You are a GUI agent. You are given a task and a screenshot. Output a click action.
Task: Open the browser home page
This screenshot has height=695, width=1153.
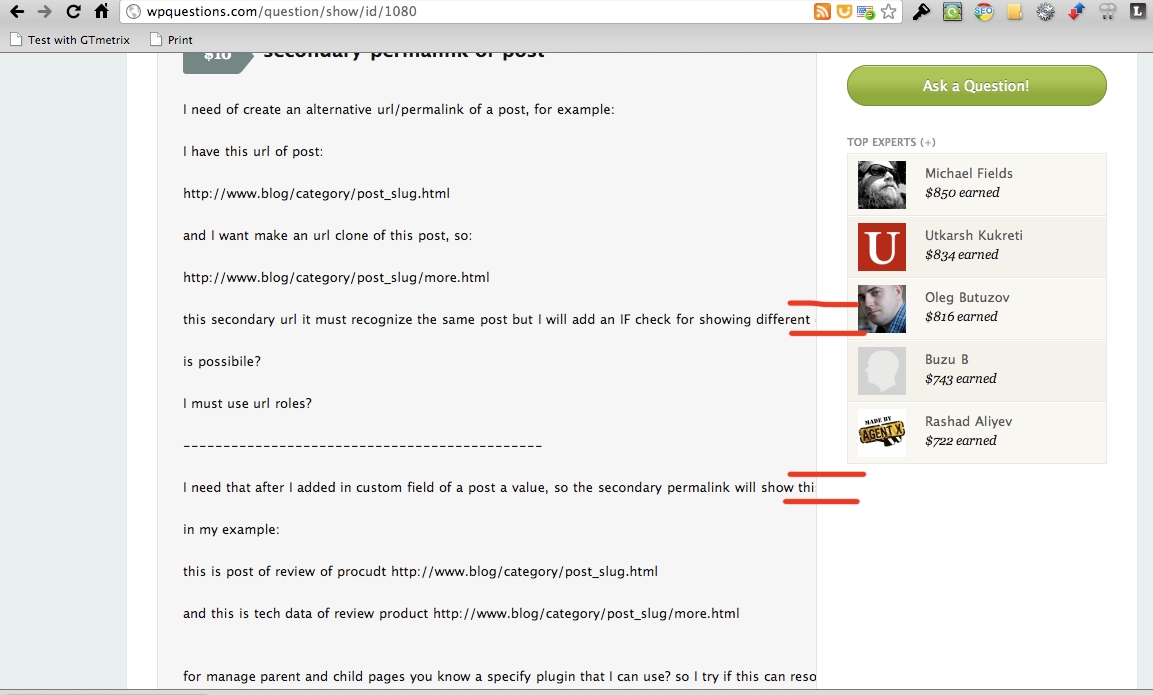click(101, 11)
